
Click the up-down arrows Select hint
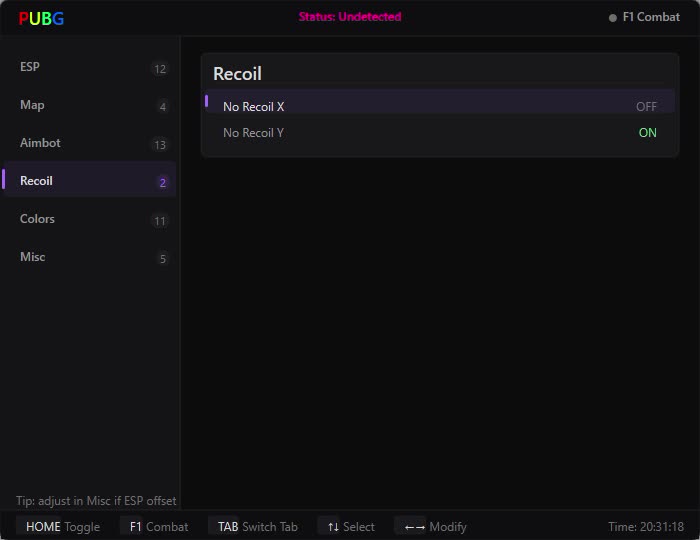coord(351,527)
